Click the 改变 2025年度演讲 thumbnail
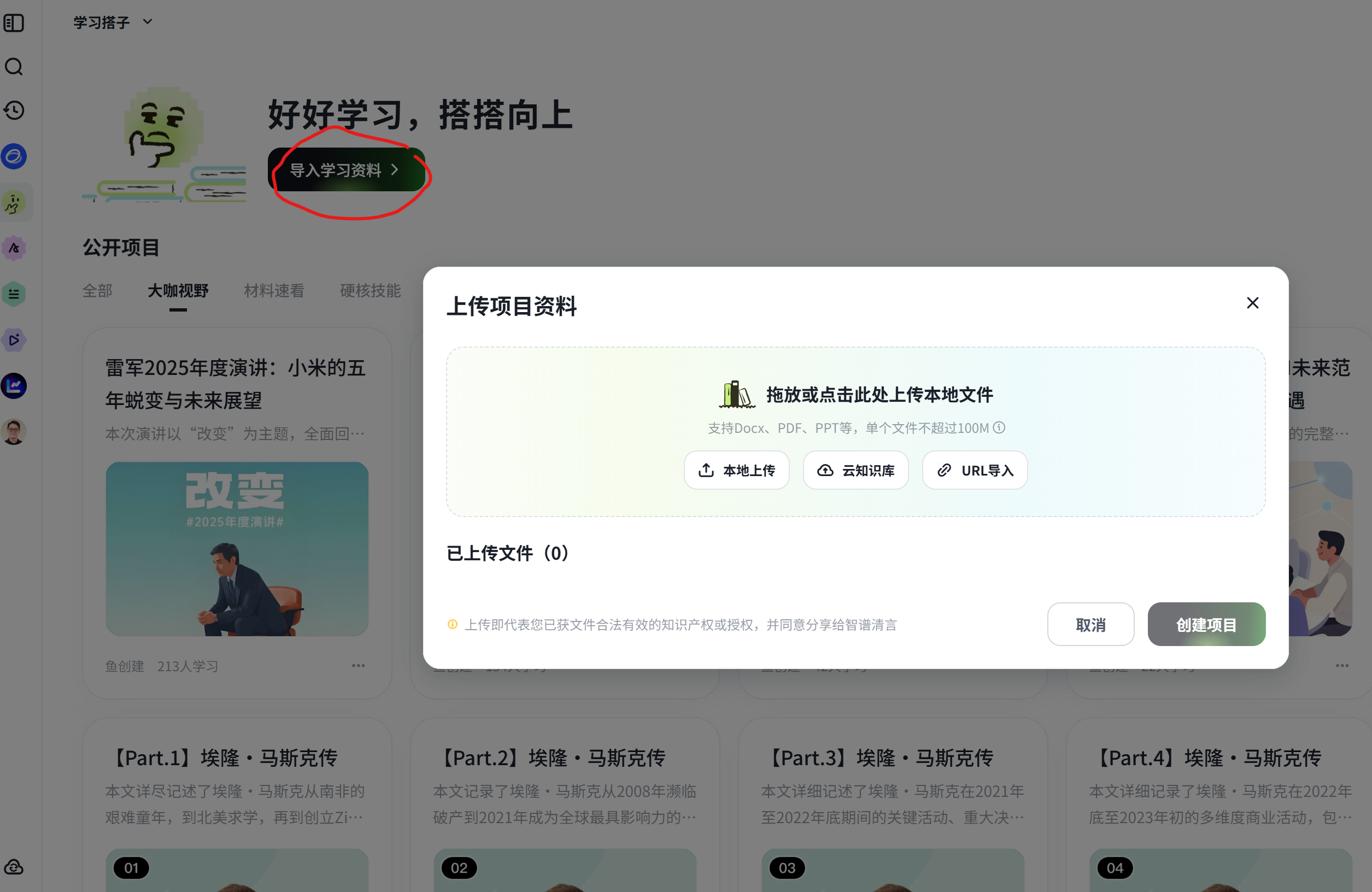This screenshot has width=1372, height=892. click(x=237, y=548)
